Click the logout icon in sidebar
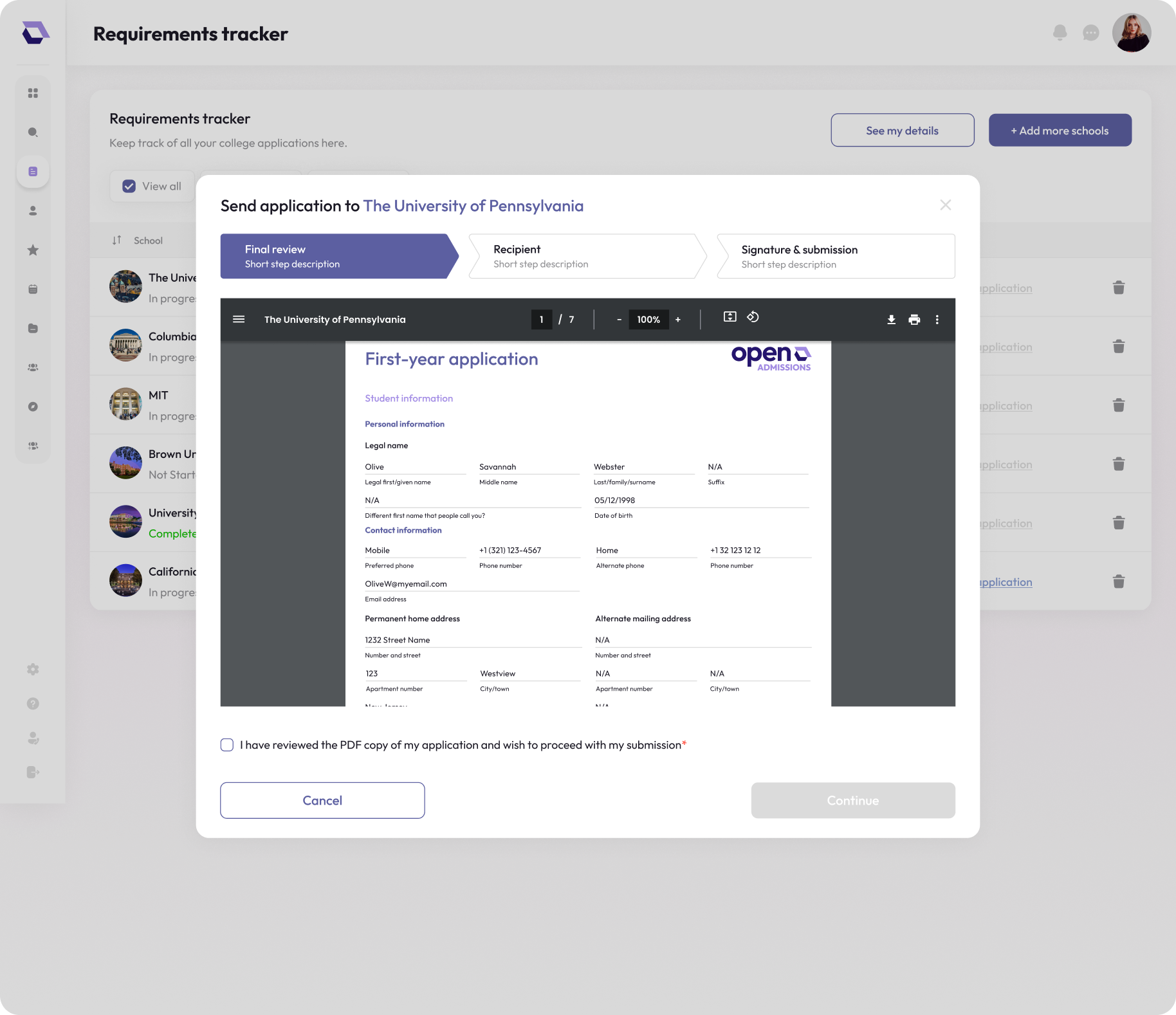 [33, 772]
